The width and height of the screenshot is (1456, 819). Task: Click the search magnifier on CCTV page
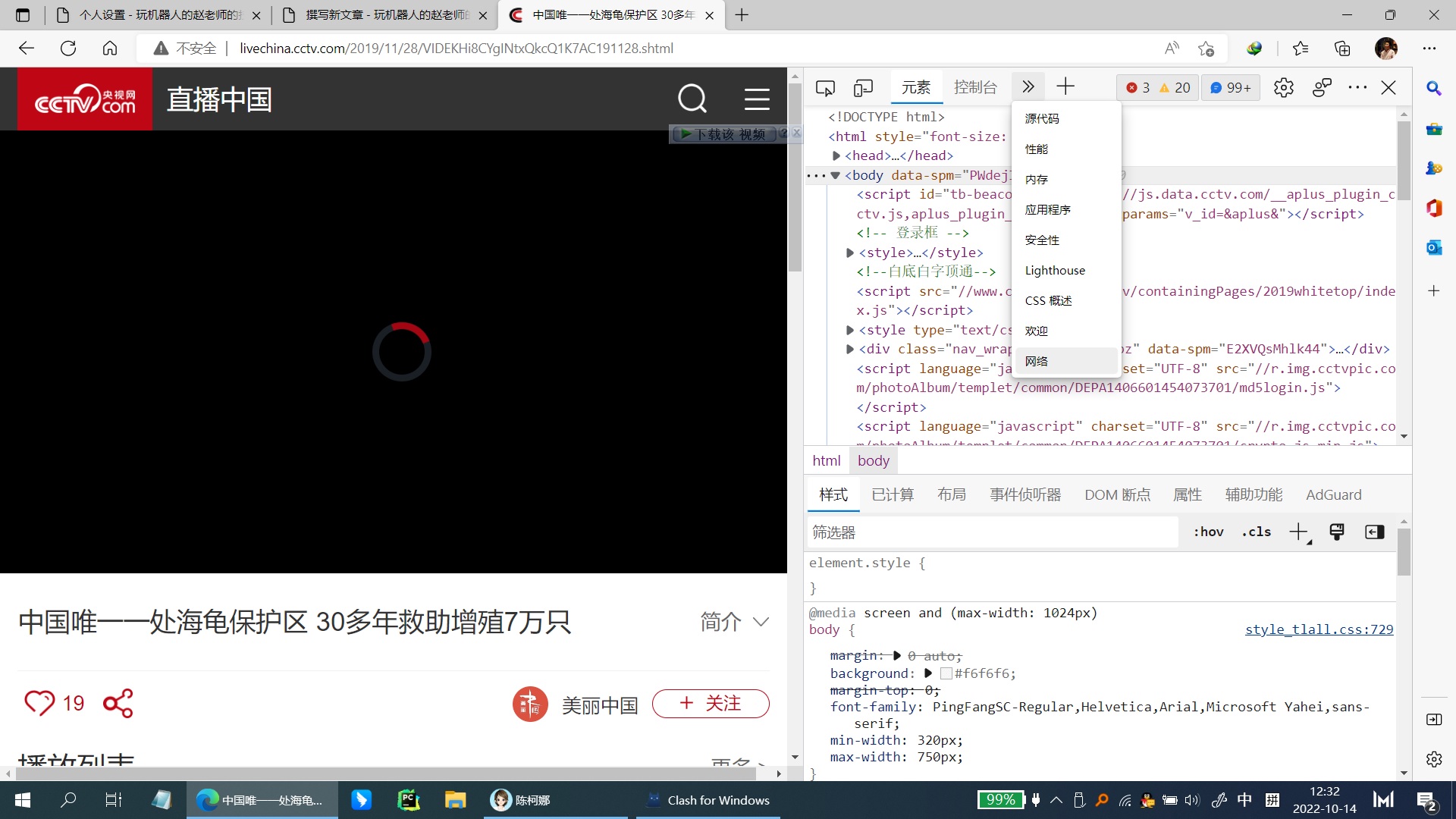[692, 99]
